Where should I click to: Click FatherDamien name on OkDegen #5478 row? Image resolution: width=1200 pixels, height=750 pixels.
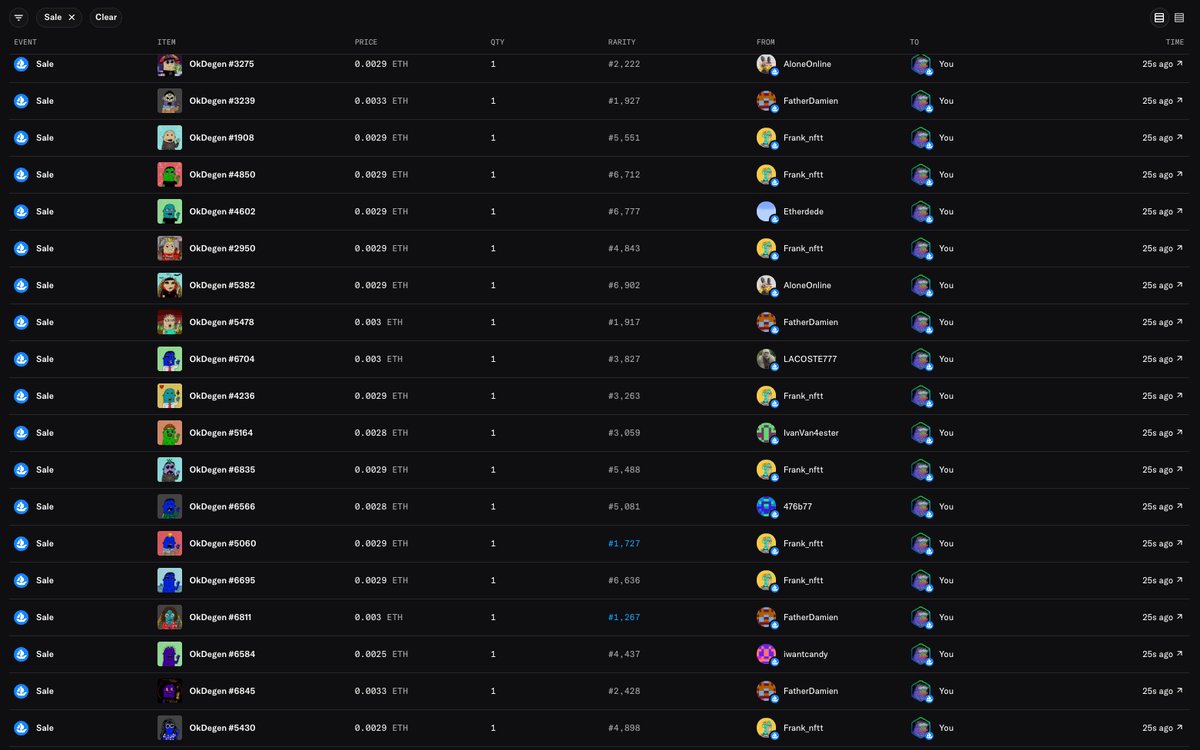click(811, 322)
